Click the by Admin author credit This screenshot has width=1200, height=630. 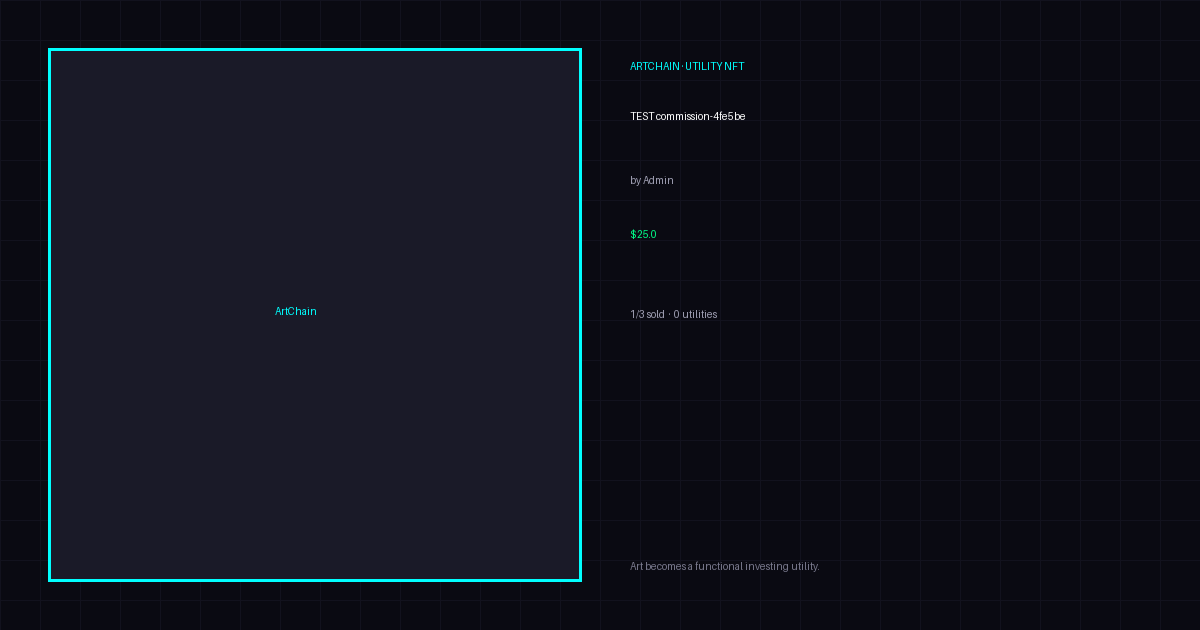[652, 181]
